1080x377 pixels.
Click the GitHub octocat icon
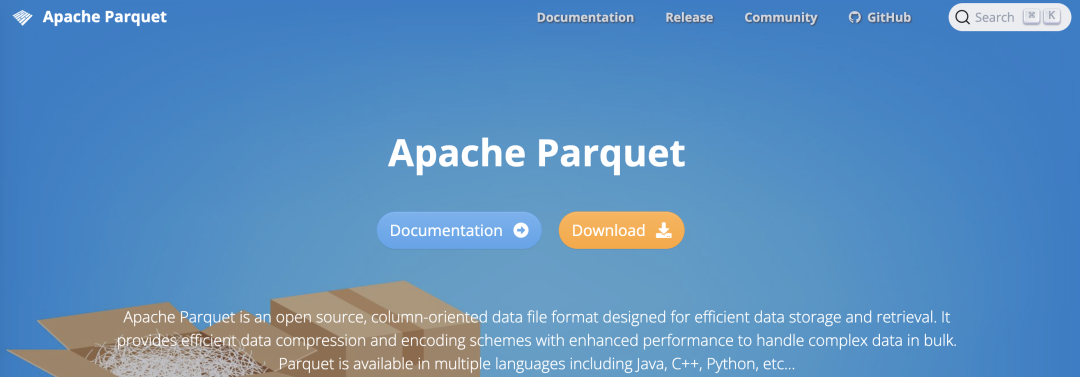[855, 17]
